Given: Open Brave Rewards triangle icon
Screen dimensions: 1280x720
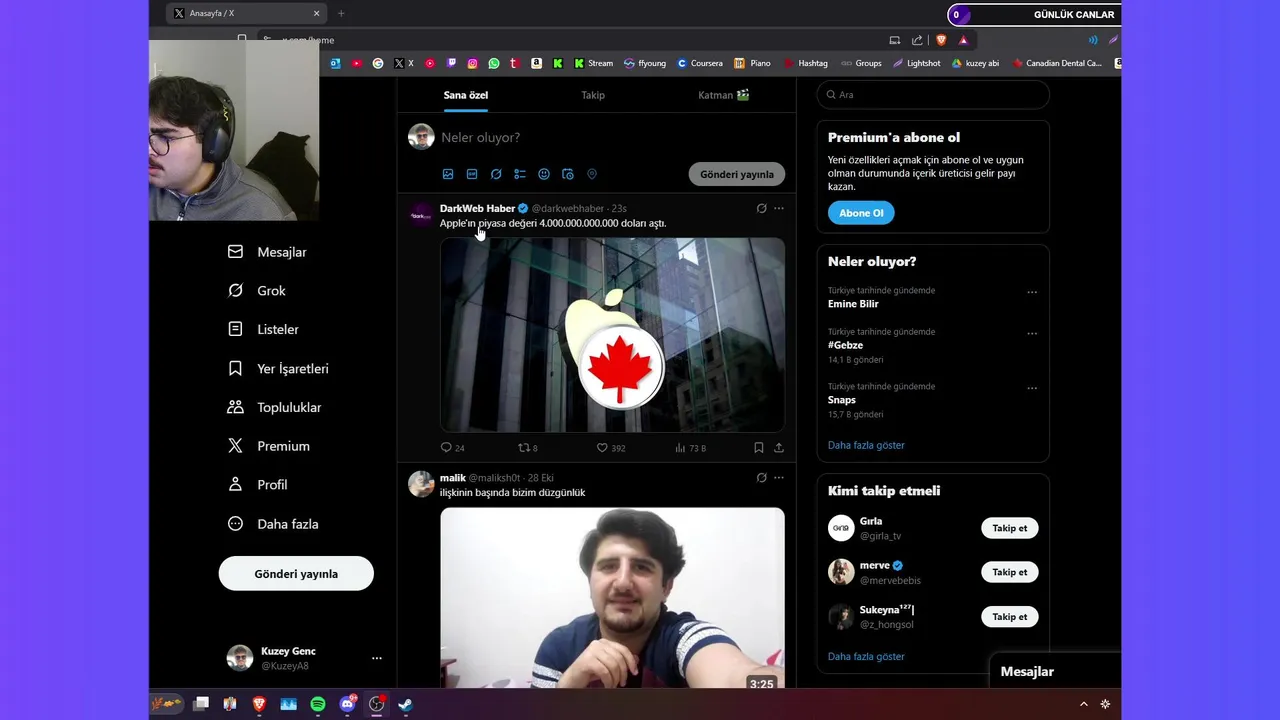Looking at the screenshot, I should (963, 40).
